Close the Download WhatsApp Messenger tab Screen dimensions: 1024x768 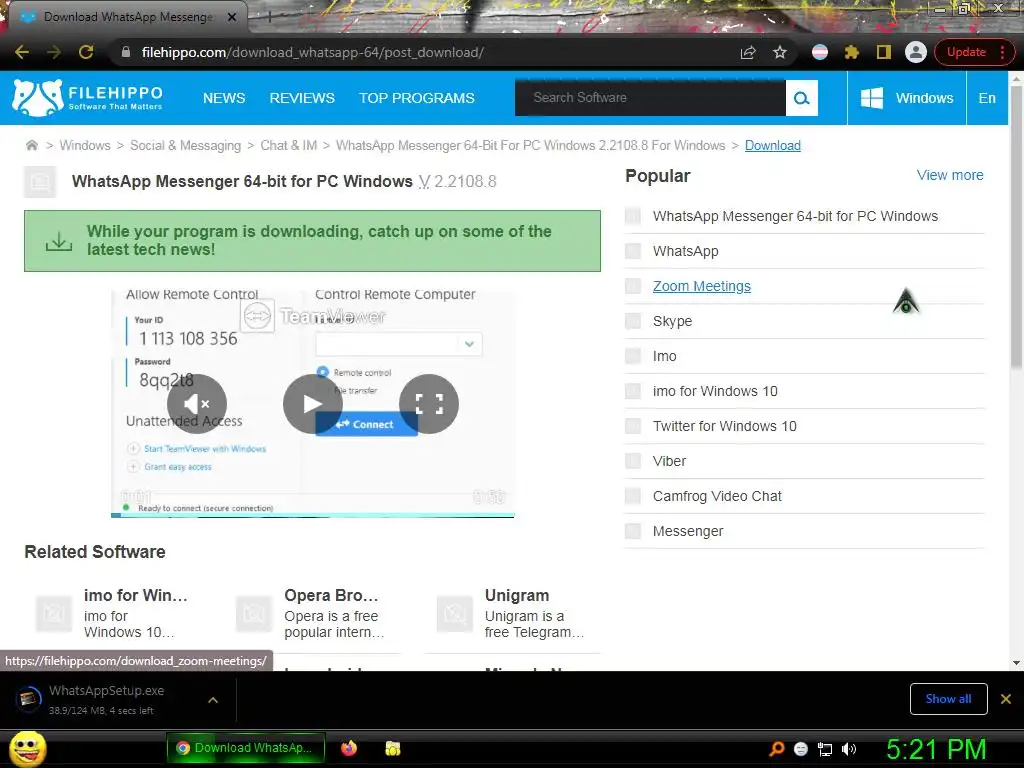point(232,17)
